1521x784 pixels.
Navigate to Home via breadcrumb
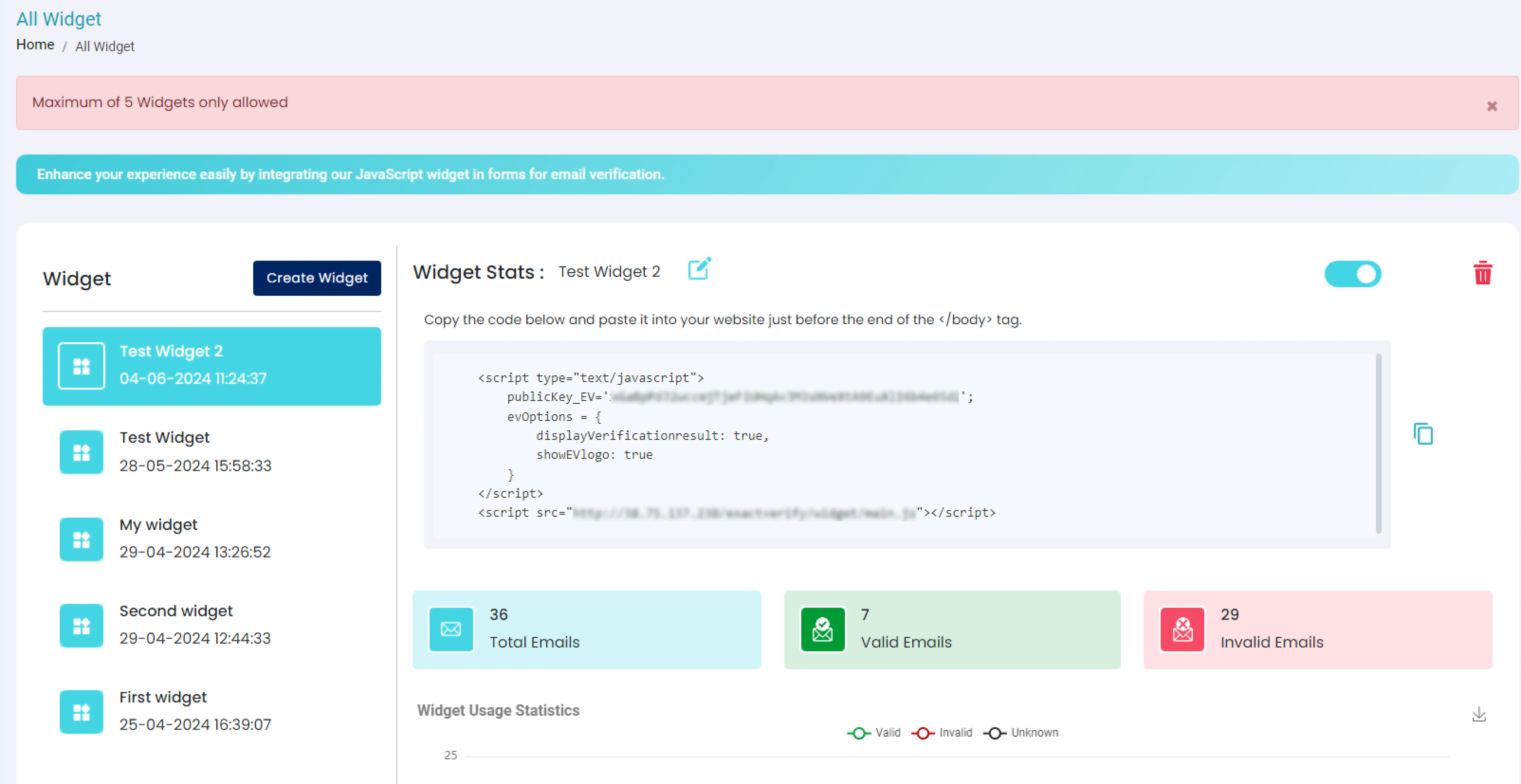pos(35,44)
